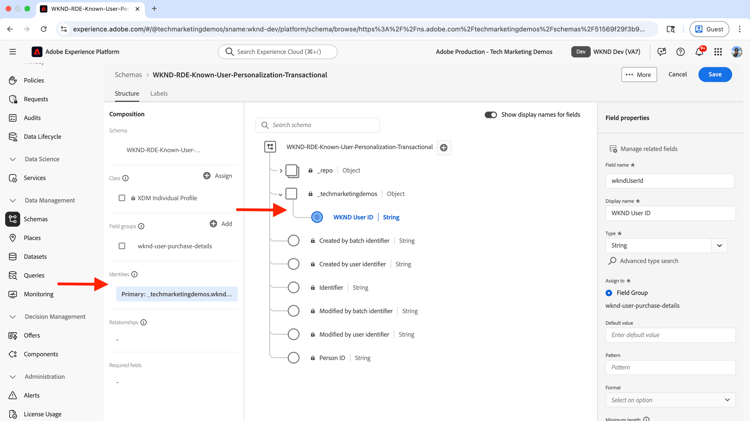
Task: Click the Search schema field
Action: 318,125
